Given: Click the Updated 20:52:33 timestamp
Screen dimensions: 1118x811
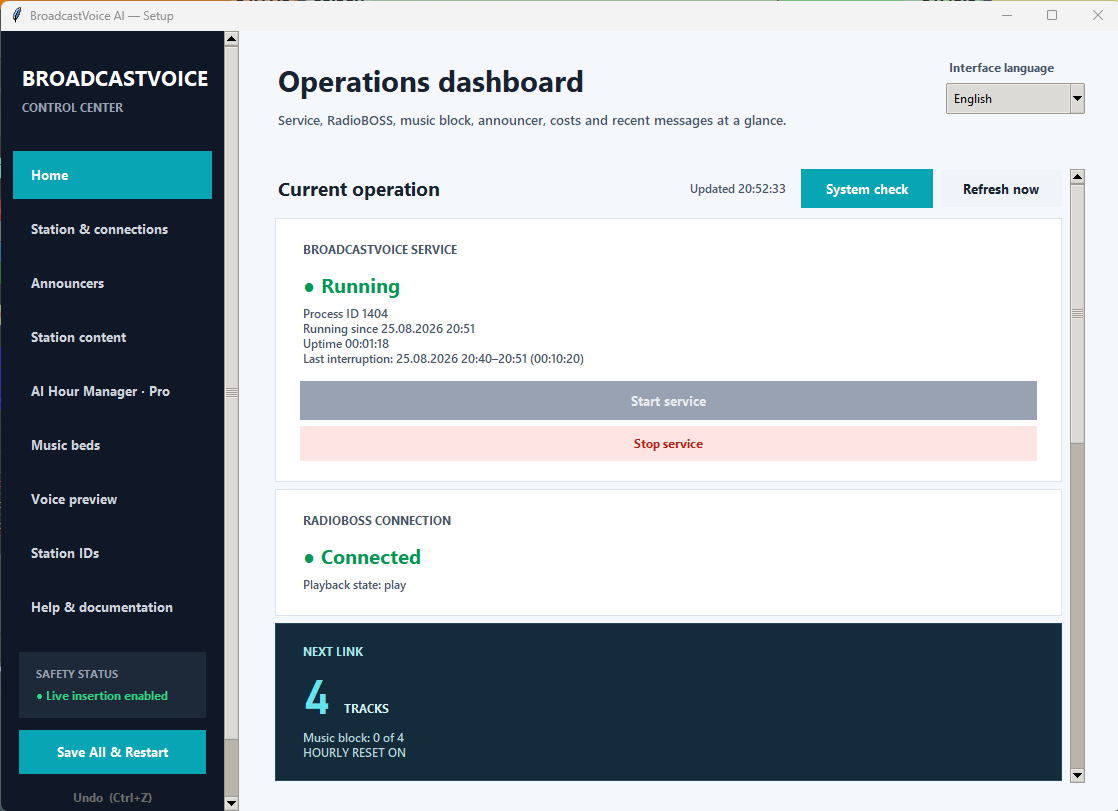Looking at the screenshot, I should (737, 189).
